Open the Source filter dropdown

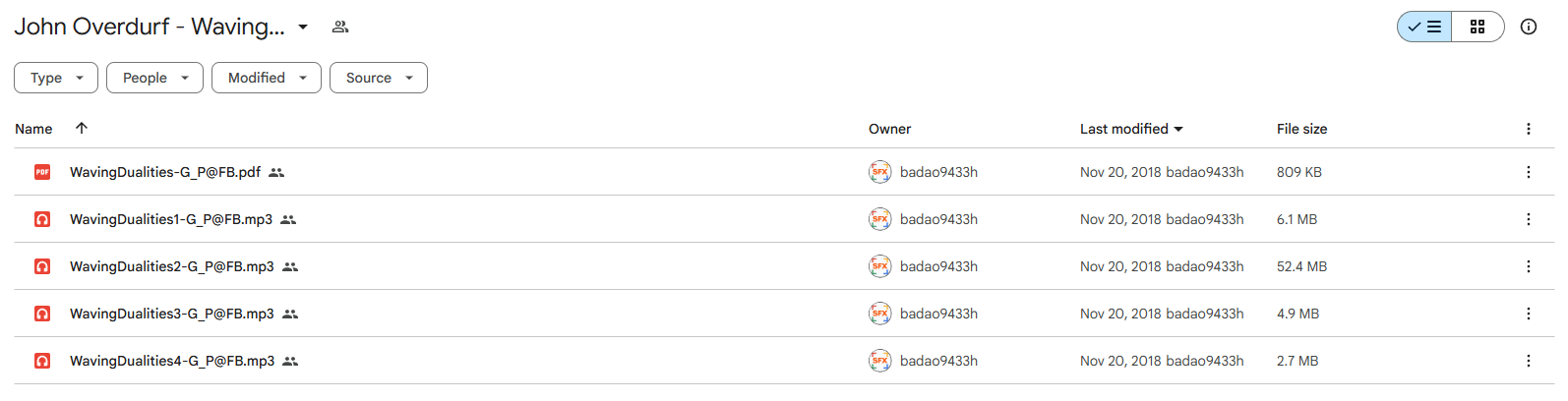(379, 78)
